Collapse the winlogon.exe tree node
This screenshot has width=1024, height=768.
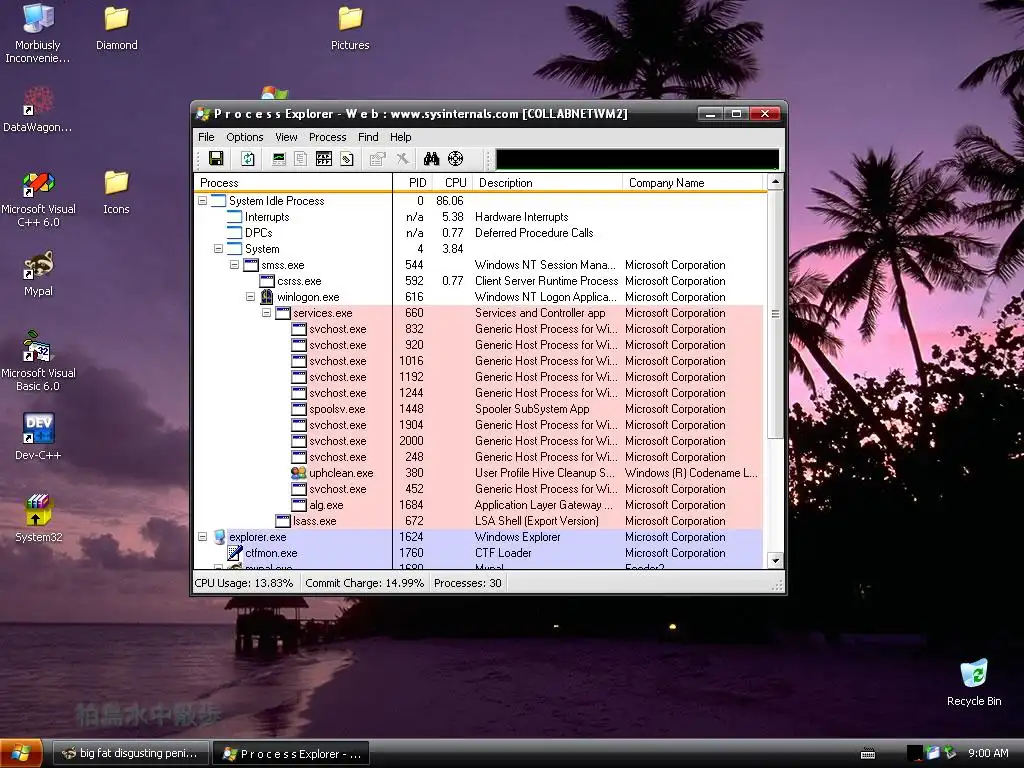tap(250, 296)
